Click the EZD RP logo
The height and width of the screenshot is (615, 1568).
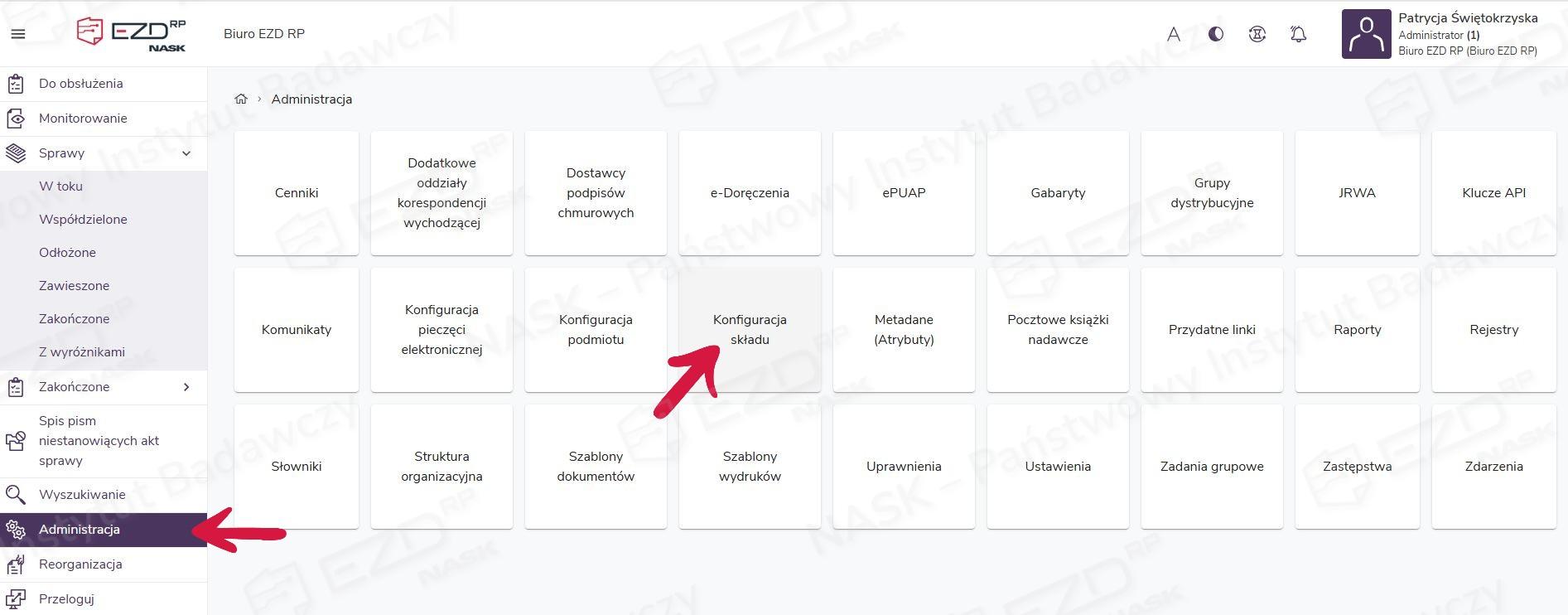131,34
